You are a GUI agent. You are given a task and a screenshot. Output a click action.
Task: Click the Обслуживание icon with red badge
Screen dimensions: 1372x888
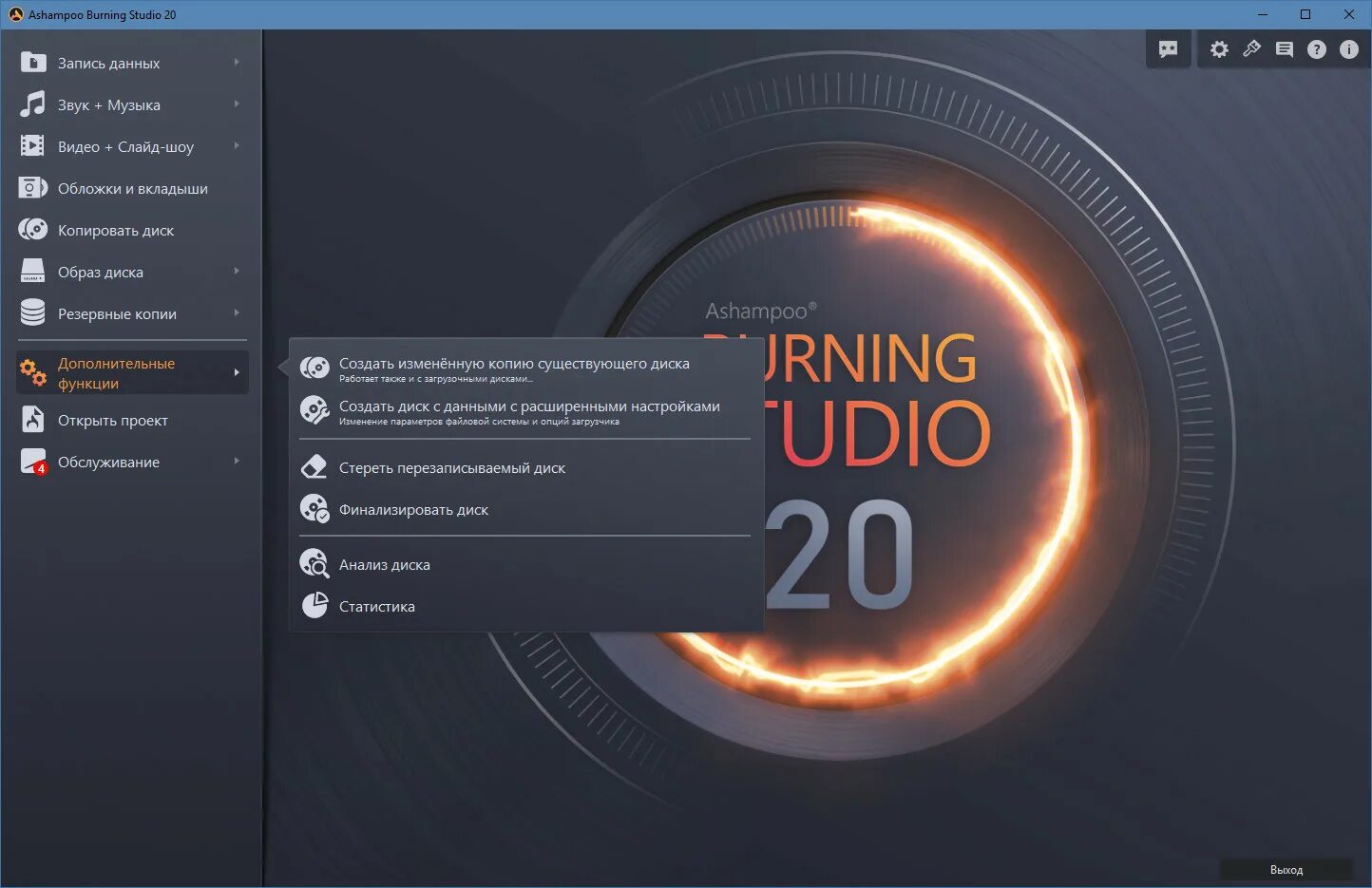tap(33, 462)
